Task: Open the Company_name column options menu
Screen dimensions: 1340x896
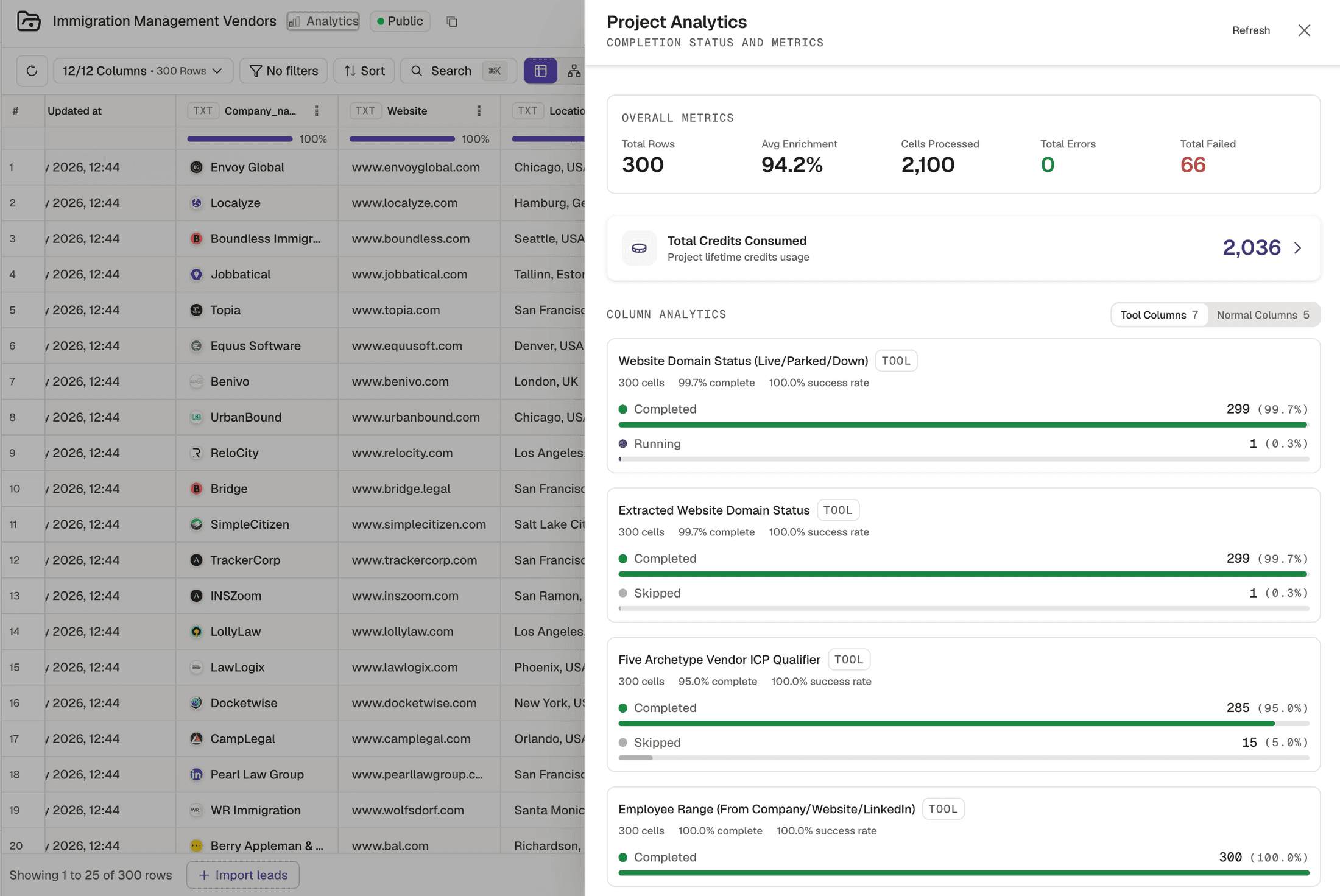Action: (x=316, y=111)
